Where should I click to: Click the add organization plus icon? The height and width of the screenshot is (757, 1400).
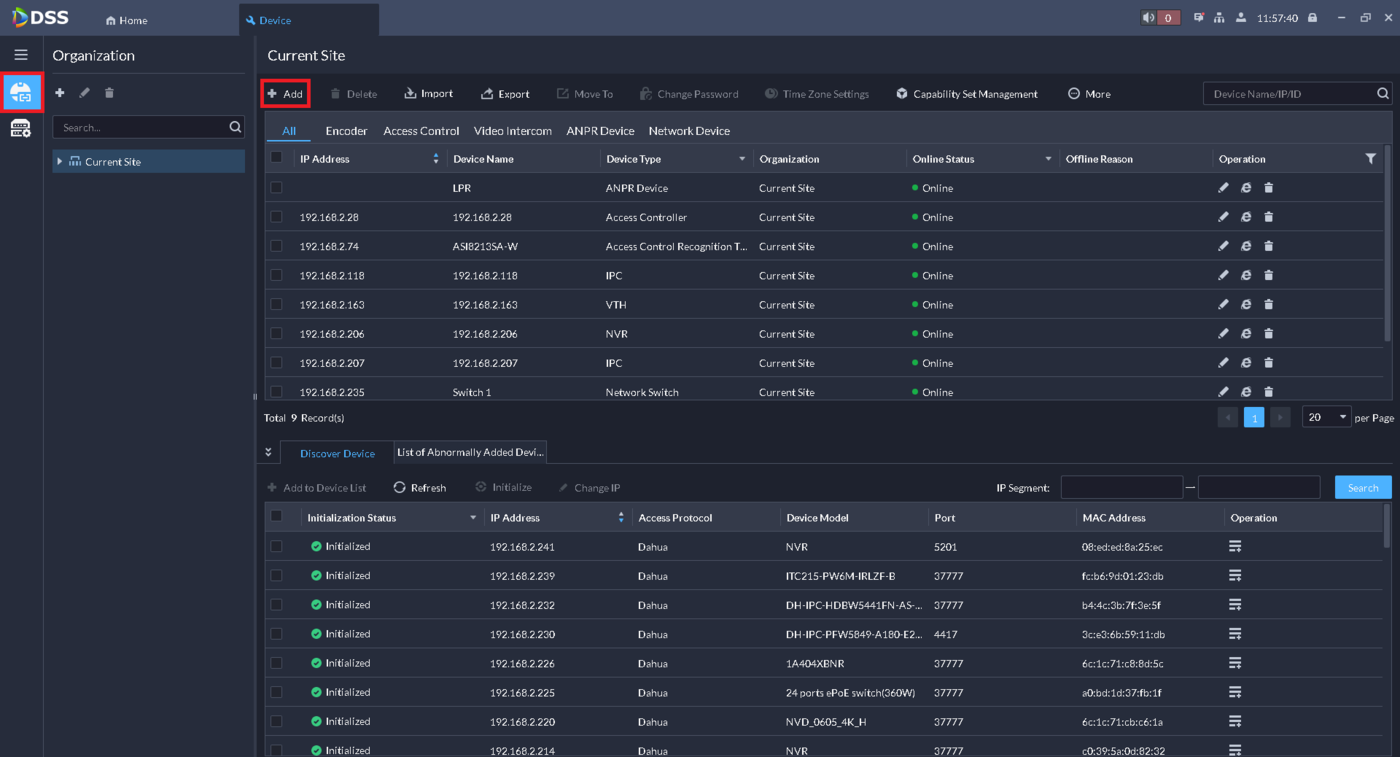[x=60, y=93]
